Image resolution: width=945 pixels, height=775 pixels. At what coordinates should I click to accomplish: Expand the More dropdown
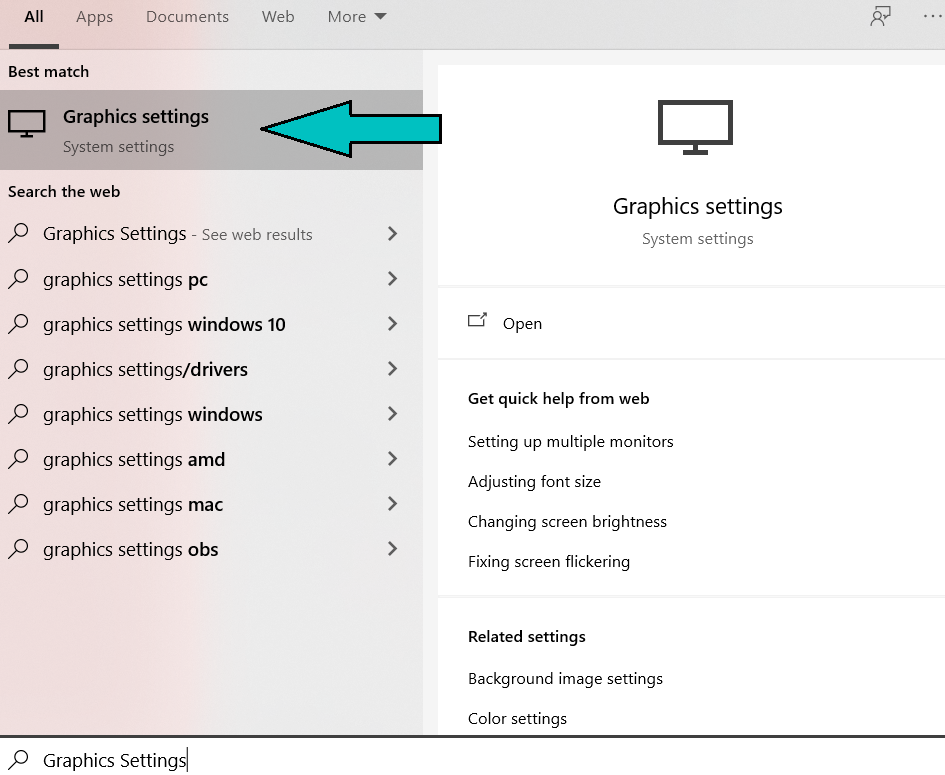[x=357, y=17]
